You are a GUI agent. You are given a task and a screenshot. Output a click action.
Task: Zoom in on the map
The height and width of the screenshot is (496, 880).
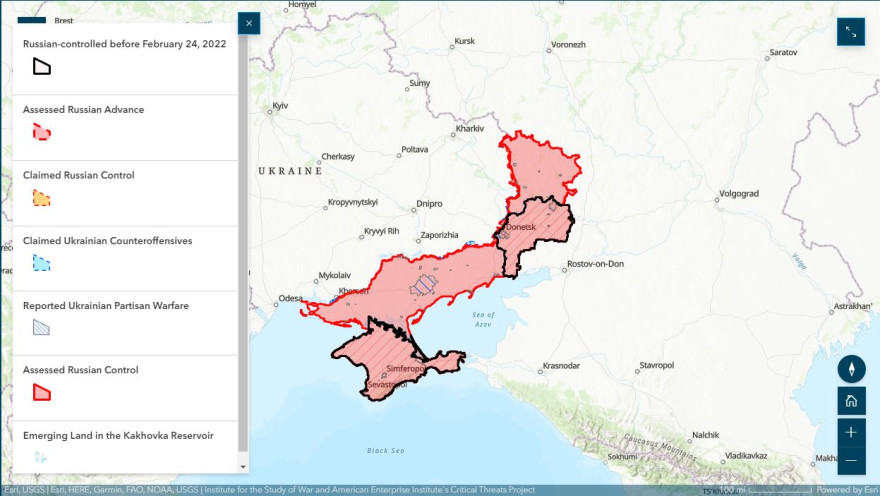(851, 432)
